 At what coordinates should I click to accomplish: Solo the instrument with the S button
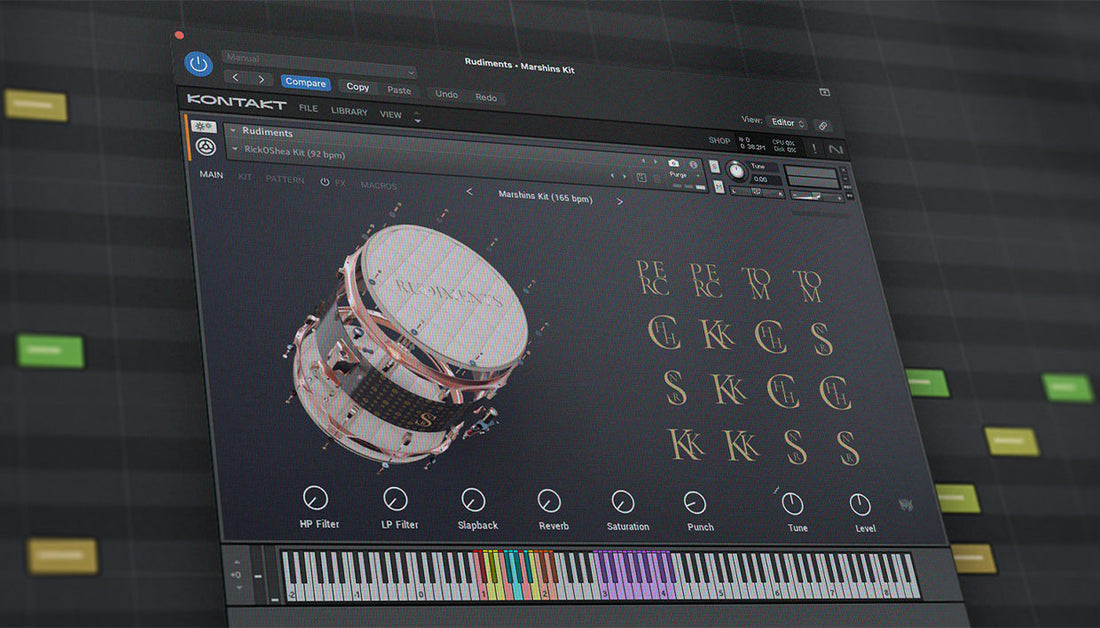click(714, 166)
